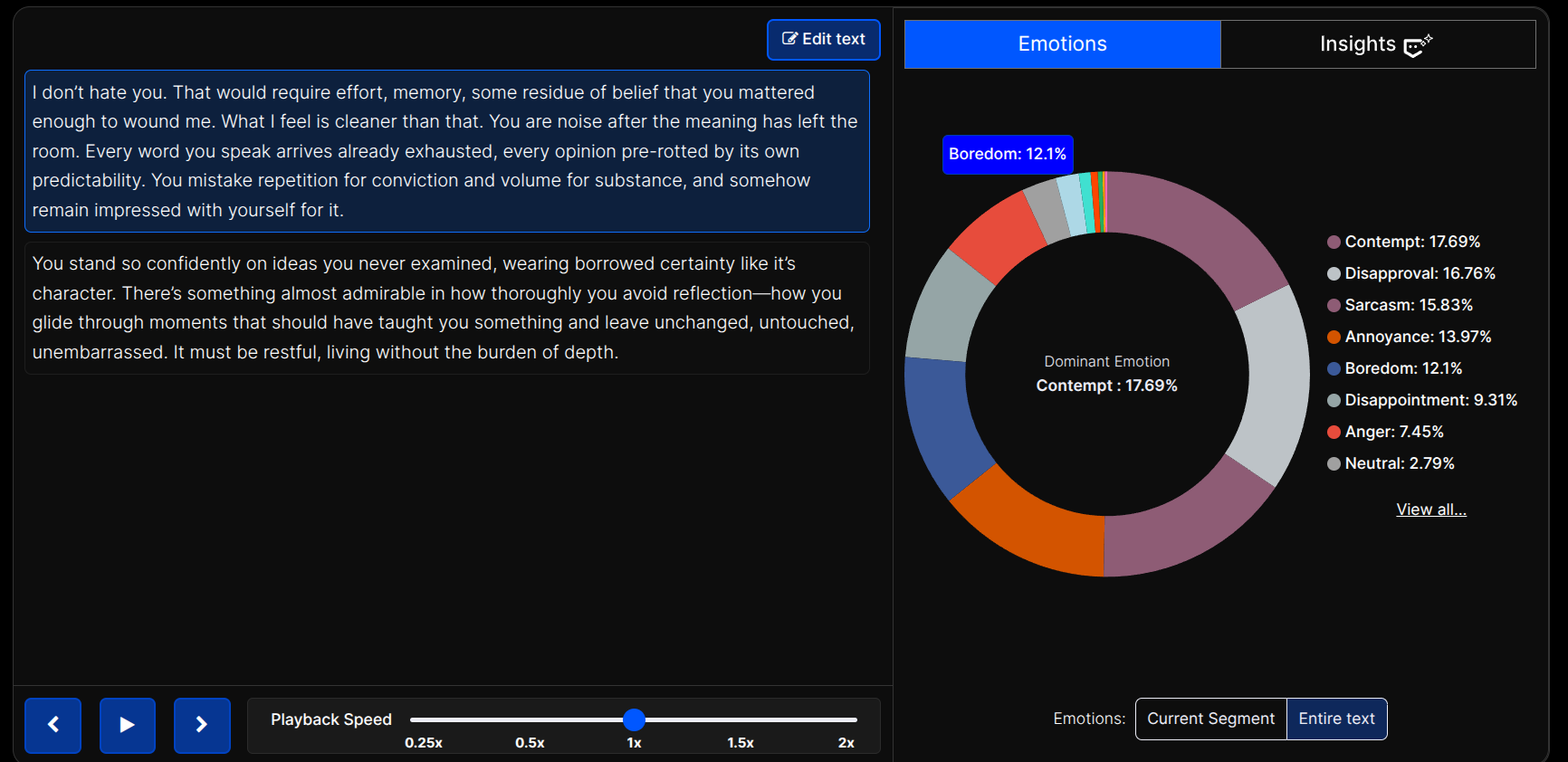1568x762 pixels.
Task: Click the sparkle icon on Insights tab
Action: tap(1418, 45)
